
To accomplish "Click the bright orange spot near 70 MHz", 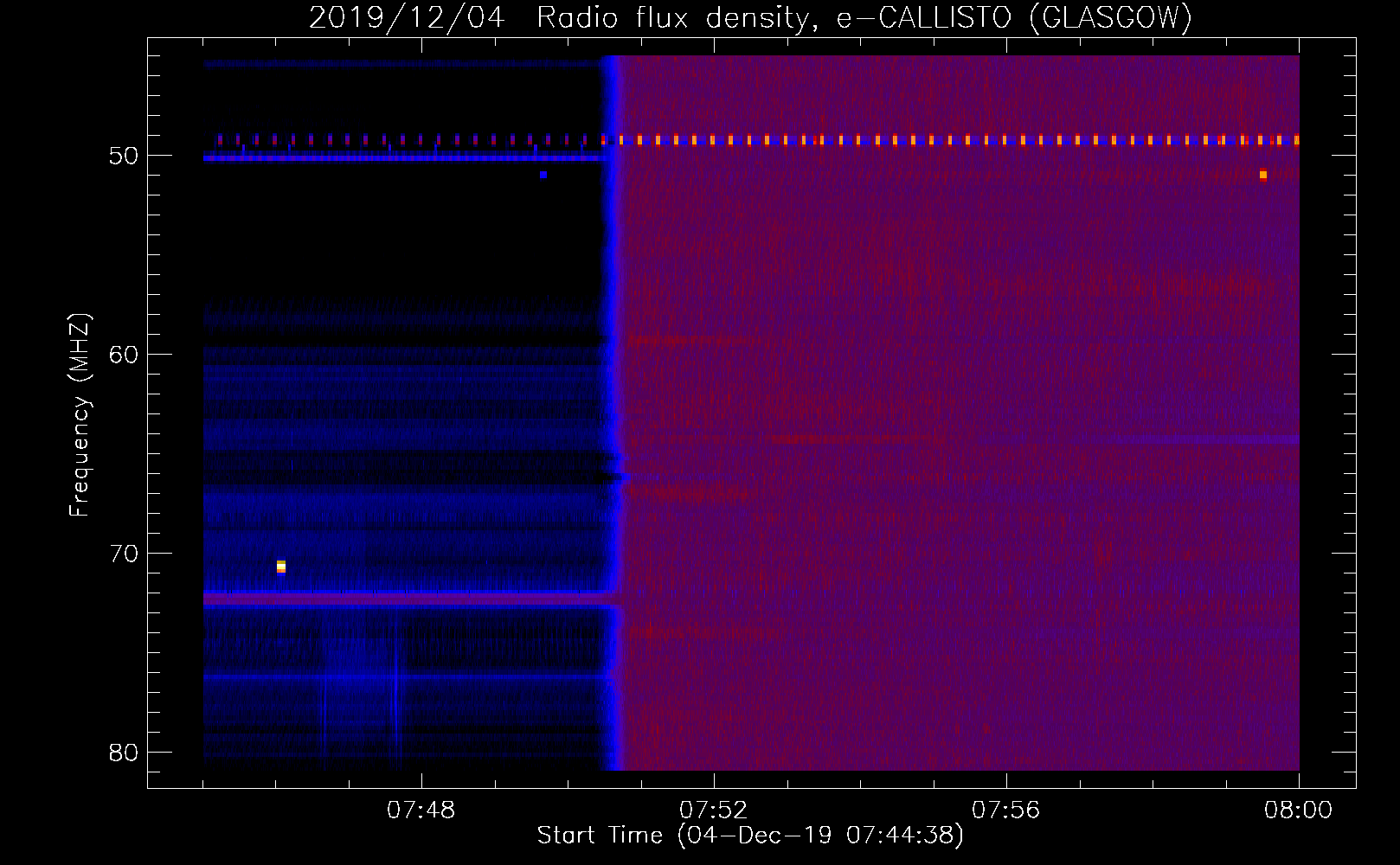I will [281, 567].
